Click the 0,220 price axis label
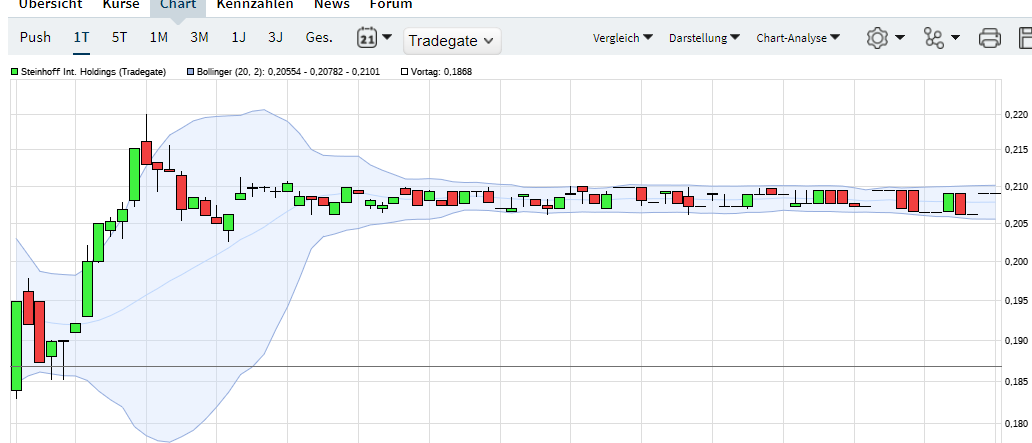1032x443 pixels. 1018,115
